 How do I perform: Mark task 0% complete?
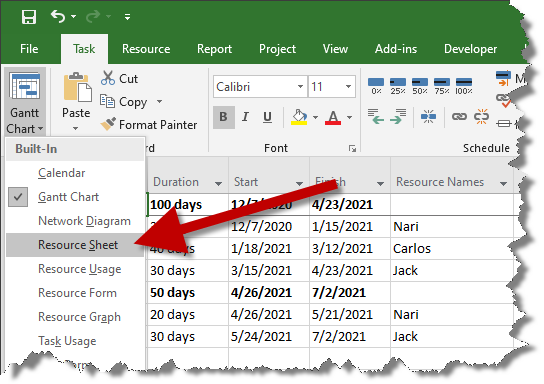(x=376, y=86)
